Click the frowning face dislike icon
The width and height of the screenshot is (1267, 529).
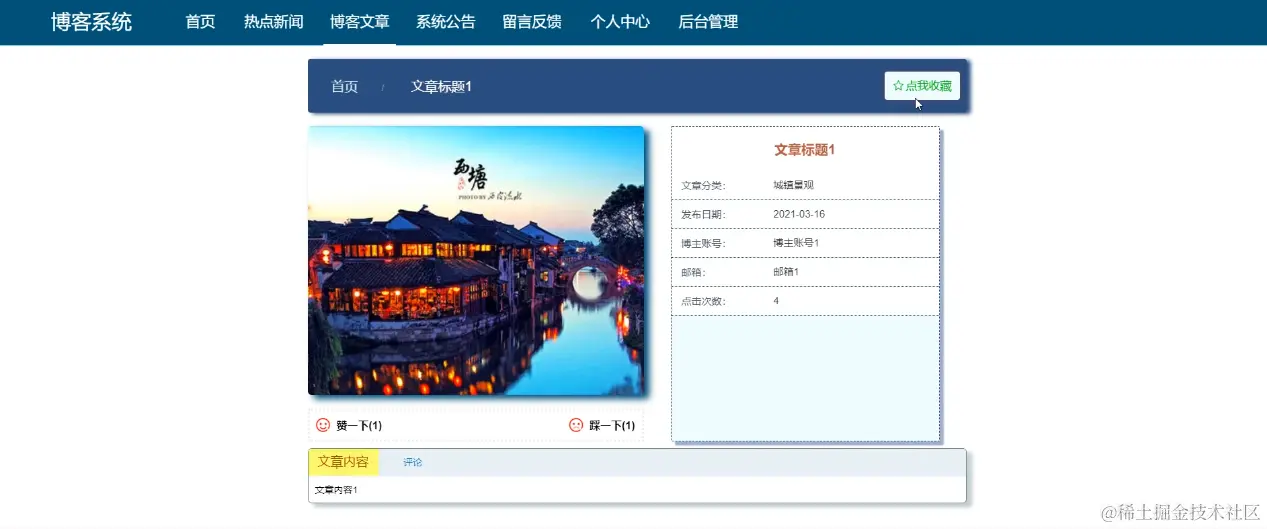click(x=576, y=425)
